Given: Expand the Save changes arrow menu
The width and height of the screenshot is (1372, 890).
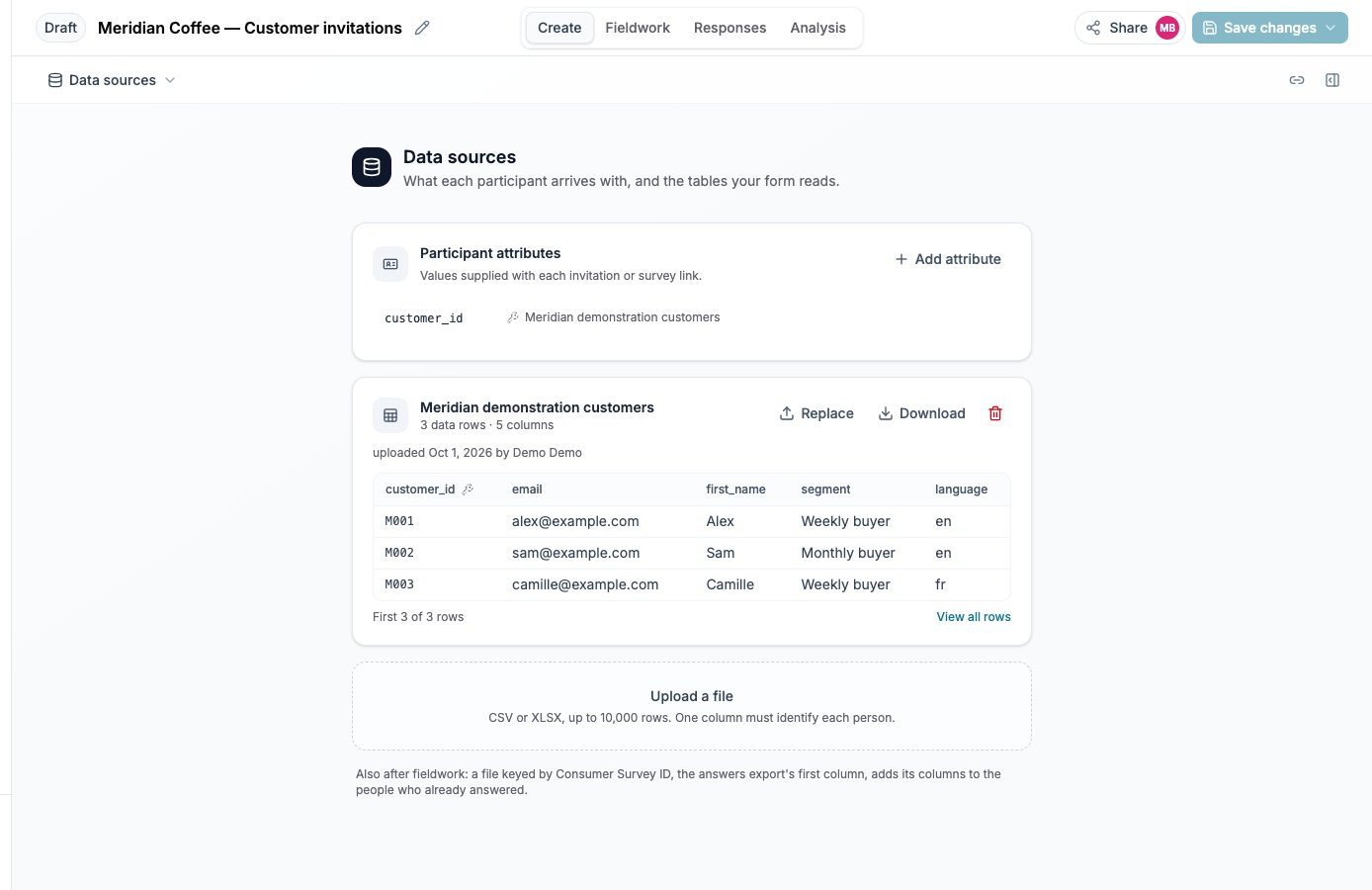Looking at the screenshot, I should point(1330,28).
